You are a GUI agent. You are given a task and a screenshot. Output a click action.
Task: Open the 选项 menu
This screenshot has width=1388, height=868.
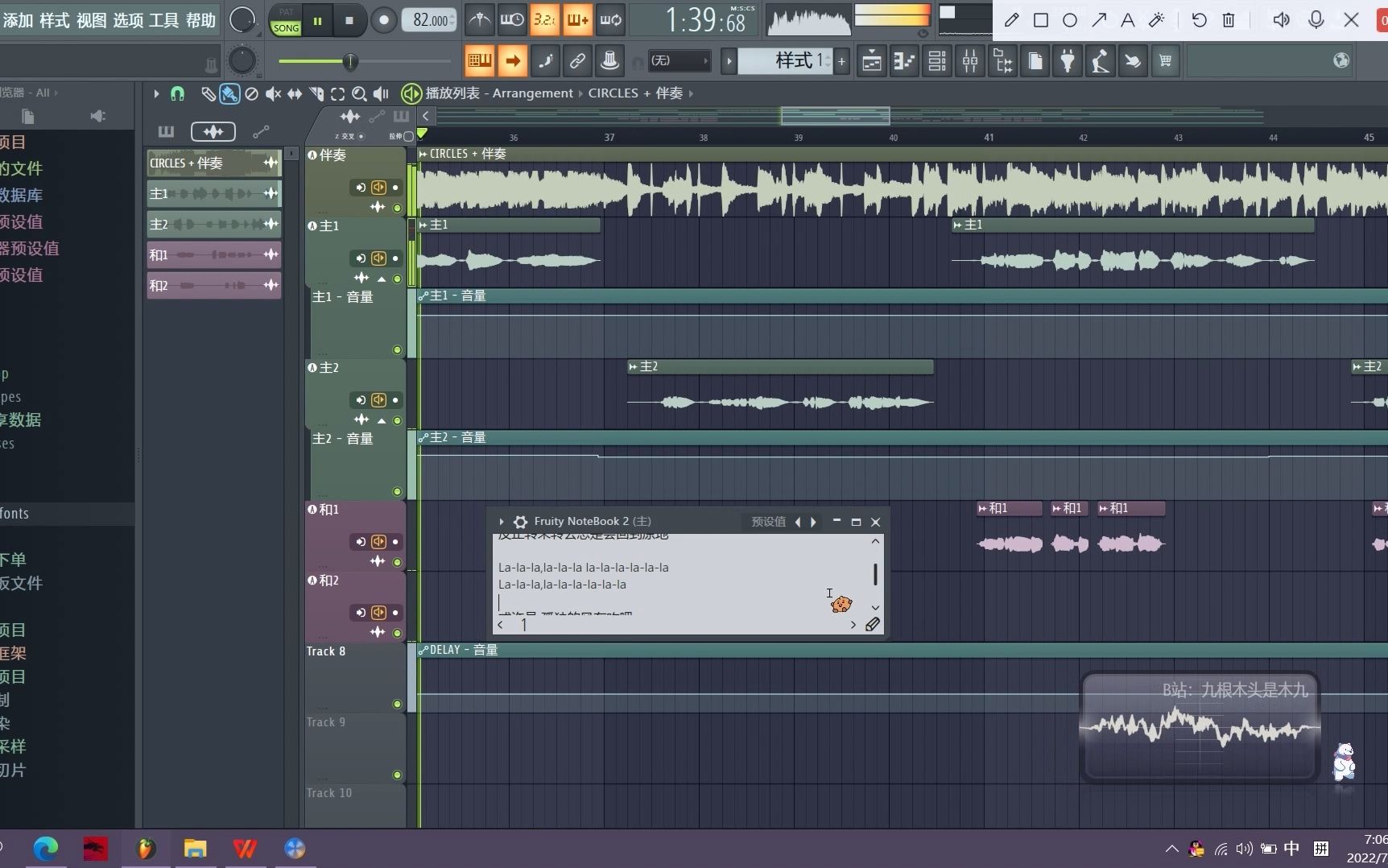(x=128, y=20)
